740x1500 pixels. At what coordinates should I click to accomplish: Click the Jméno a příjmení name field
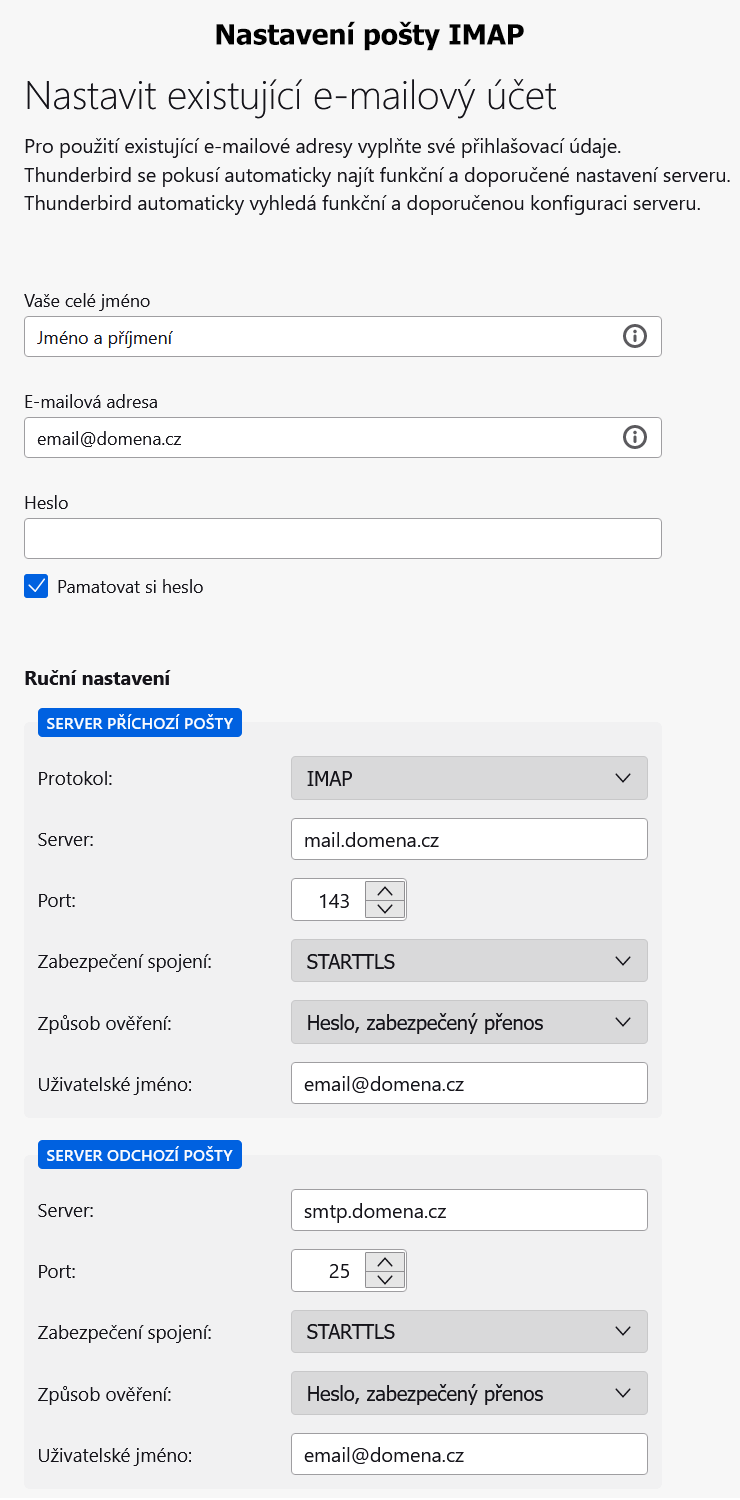click(343, 337)
